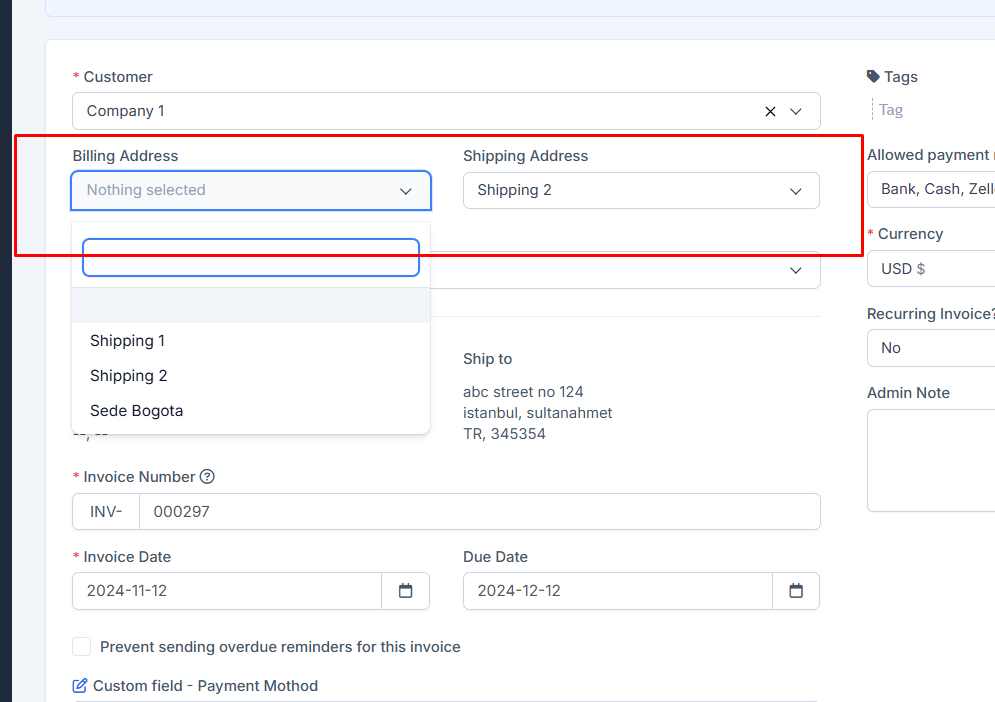Click the search box inside Billing Address dropdown
This screenshot has width=995, height=702.
[x=250, y=257]
